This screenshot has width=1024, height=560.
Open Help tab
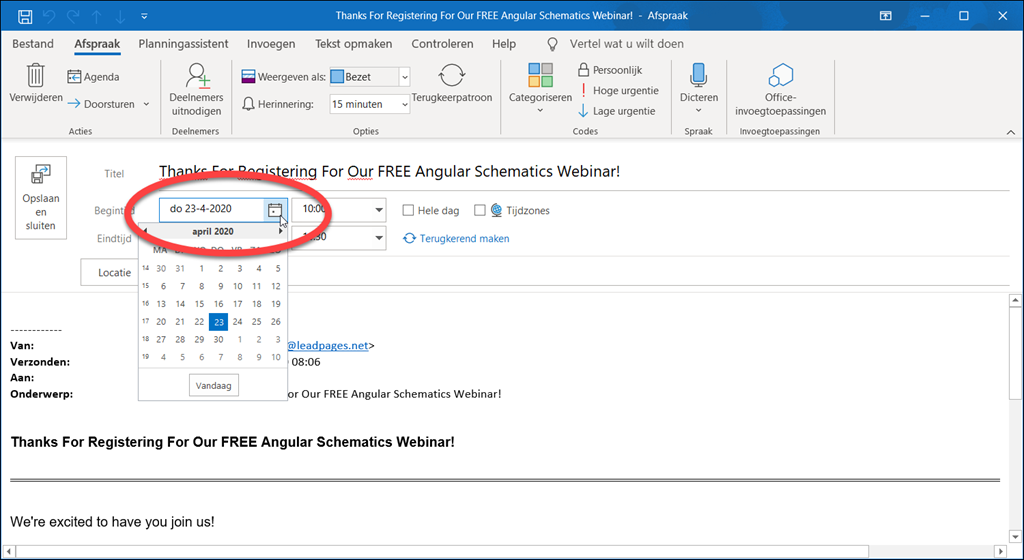504,44
